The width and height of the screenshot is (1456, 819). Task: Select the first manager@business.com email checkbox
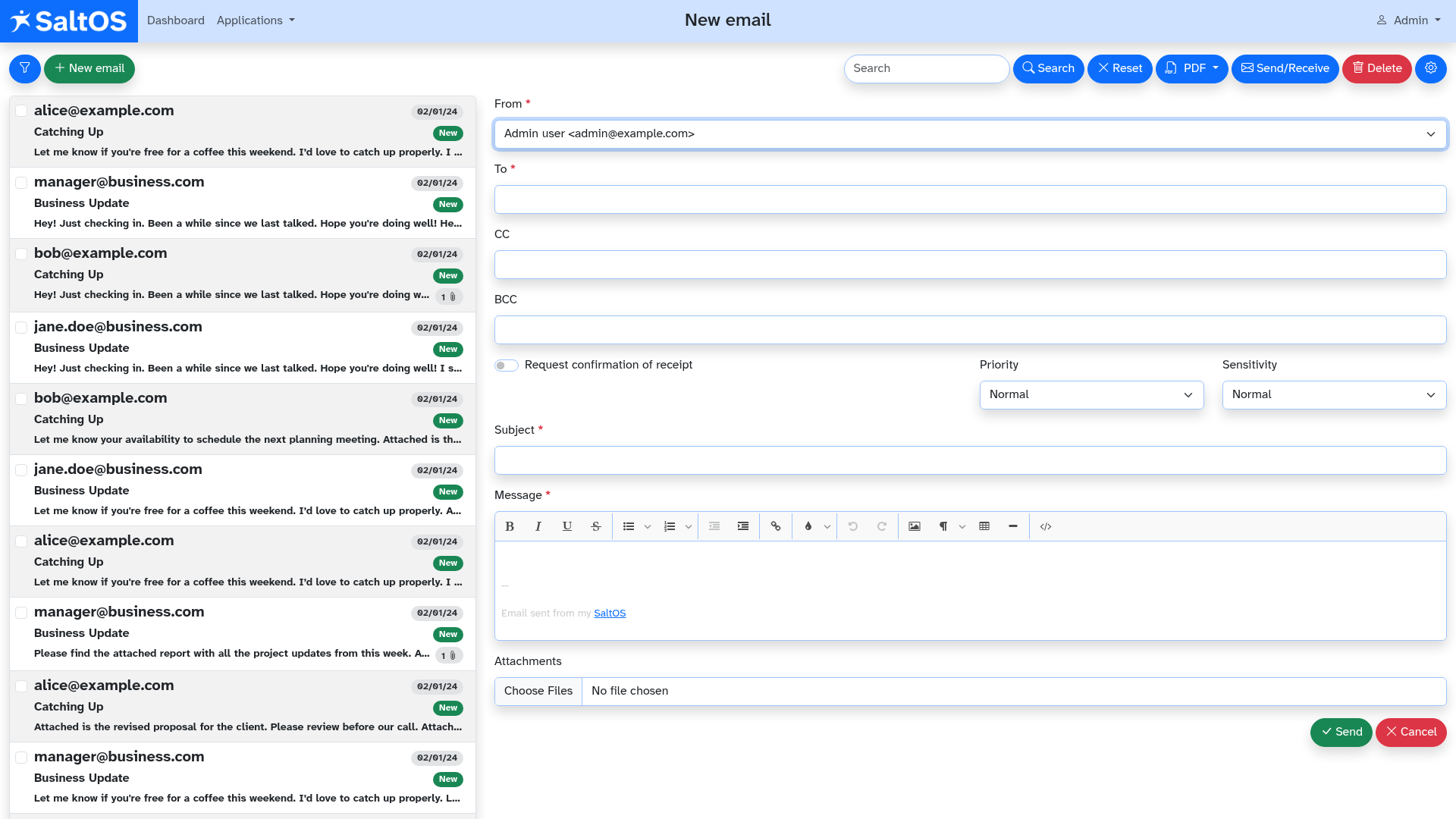point(21,182)
